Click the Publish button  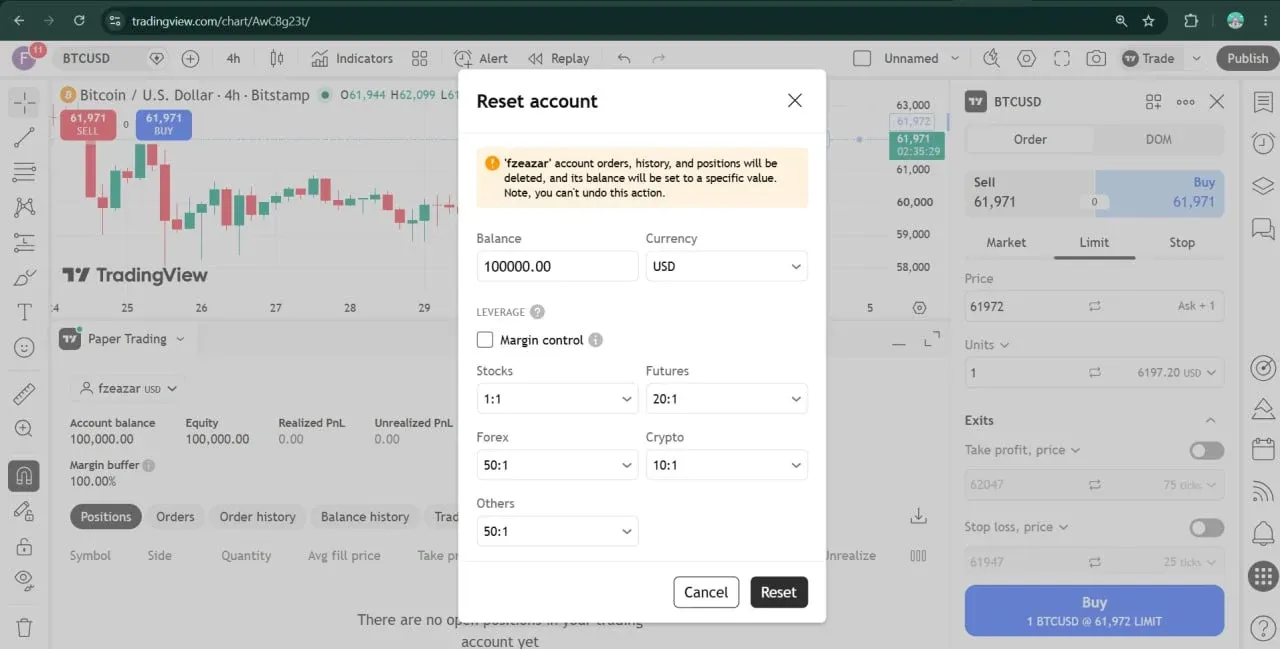point(1247,58)
